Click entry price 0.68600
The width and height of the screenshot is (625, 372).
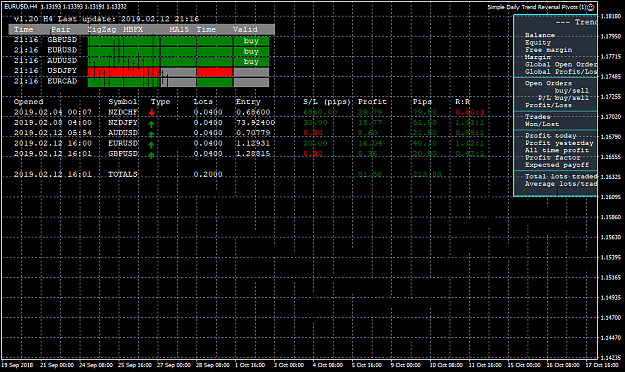pos(253,112)
